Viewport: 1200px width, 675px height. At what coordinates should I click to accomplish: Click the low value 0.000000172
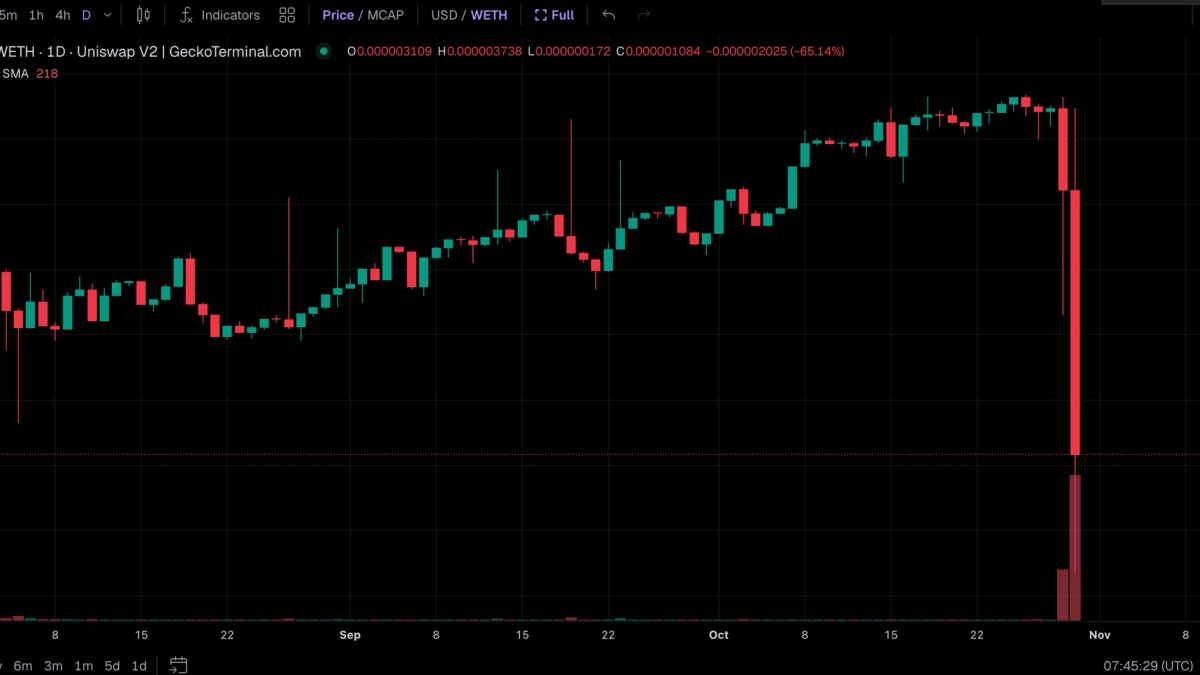pos(573,51)
